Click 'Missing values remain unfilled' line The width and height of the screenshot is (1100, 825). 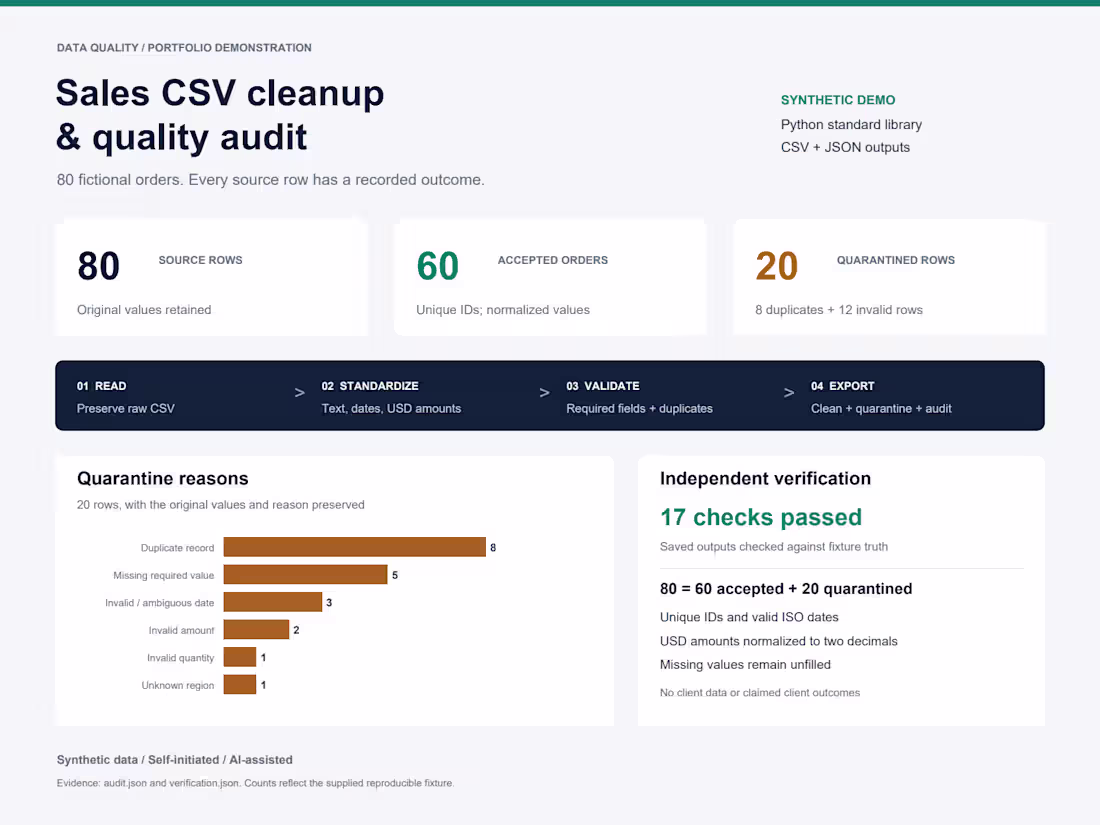tap(745, 664)
